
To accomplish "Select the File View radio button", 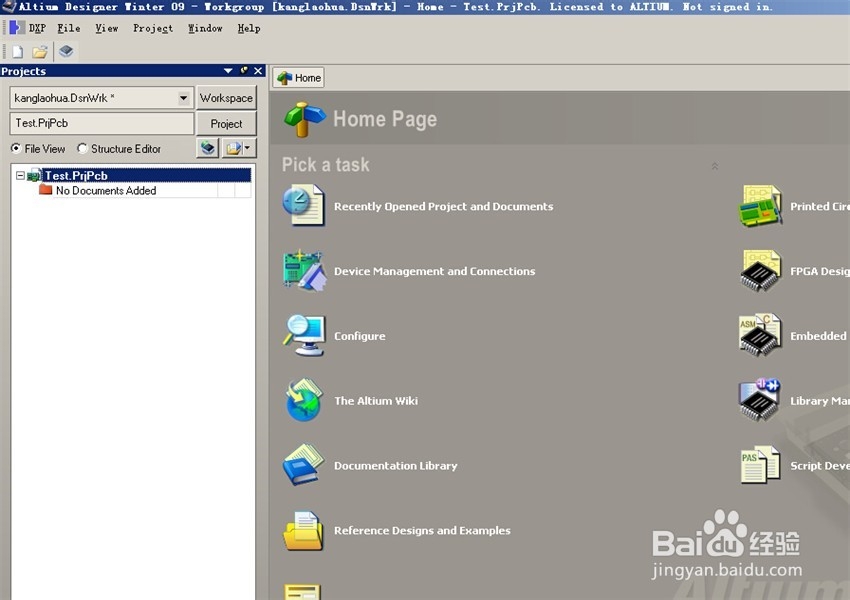I will [16, 148].
